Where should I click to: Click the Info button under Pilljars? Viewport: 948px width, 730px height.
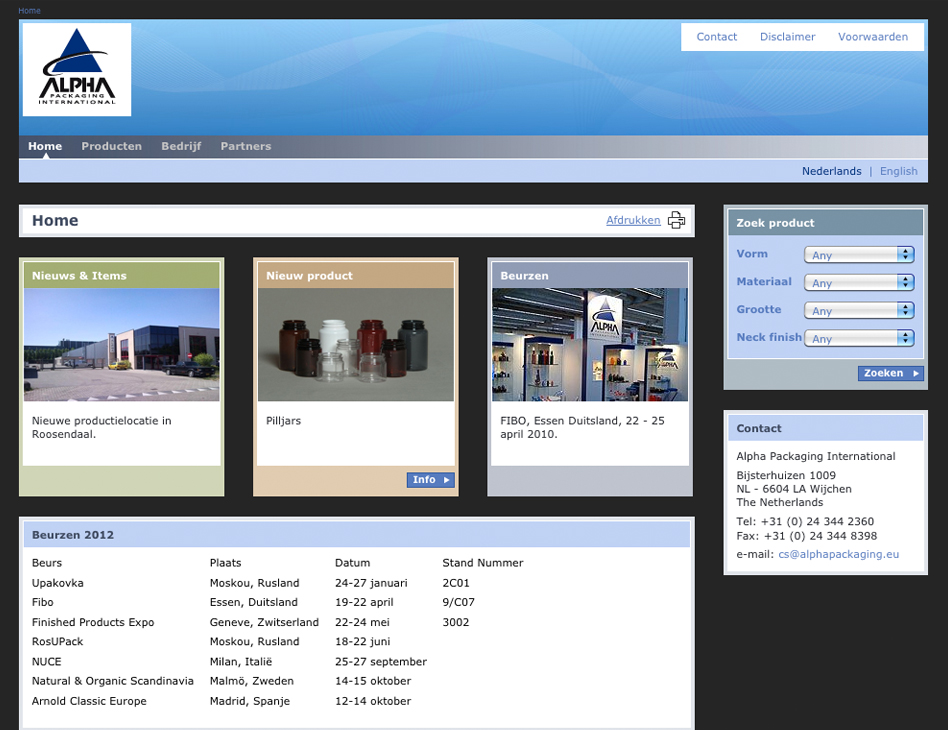(430, 480)
